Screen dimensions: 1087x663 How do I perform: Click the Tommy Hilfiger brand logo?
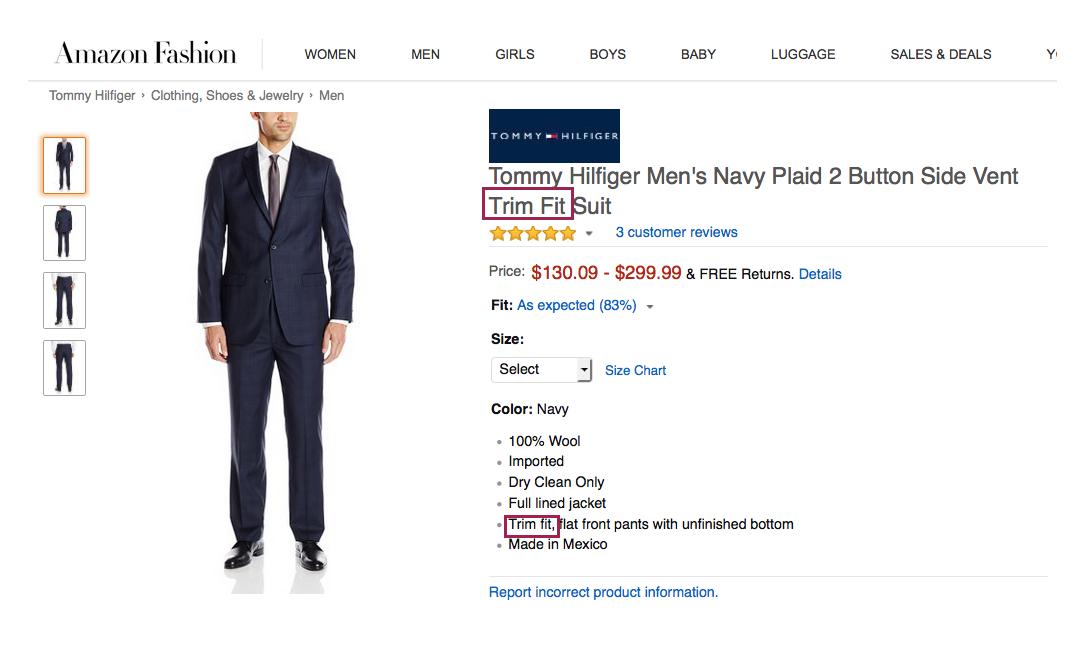(x=554, y=136)
